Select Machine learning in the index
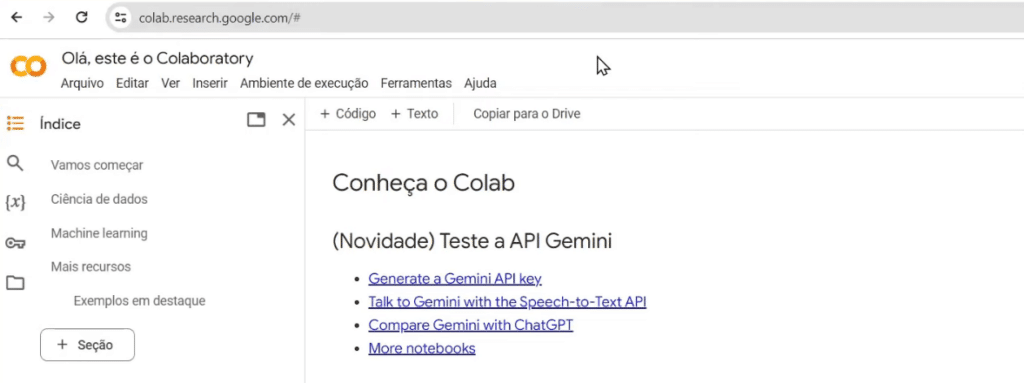The width and height of the screenshot is (1024, 383). [99, 233]
